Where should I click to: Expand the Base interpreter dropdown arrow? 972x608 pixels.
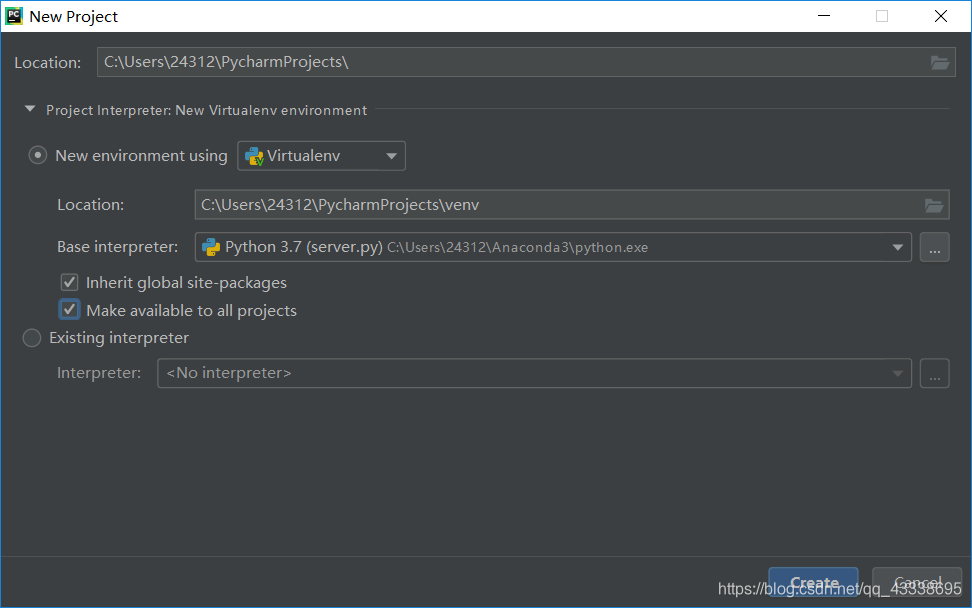coord(897,247)
